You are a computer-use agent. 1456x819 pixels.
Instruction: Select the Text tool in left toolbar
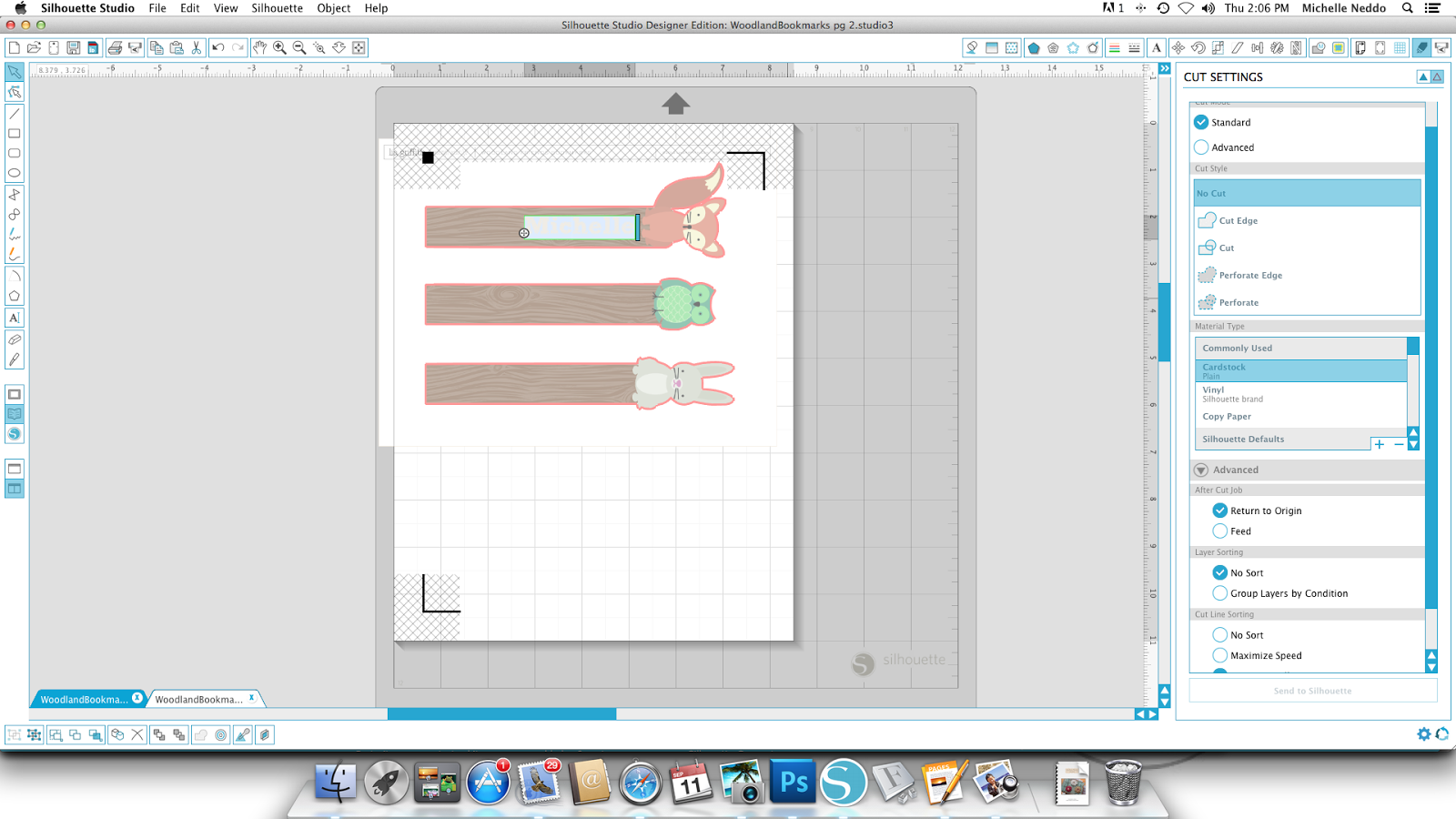[x=14, y=317]
